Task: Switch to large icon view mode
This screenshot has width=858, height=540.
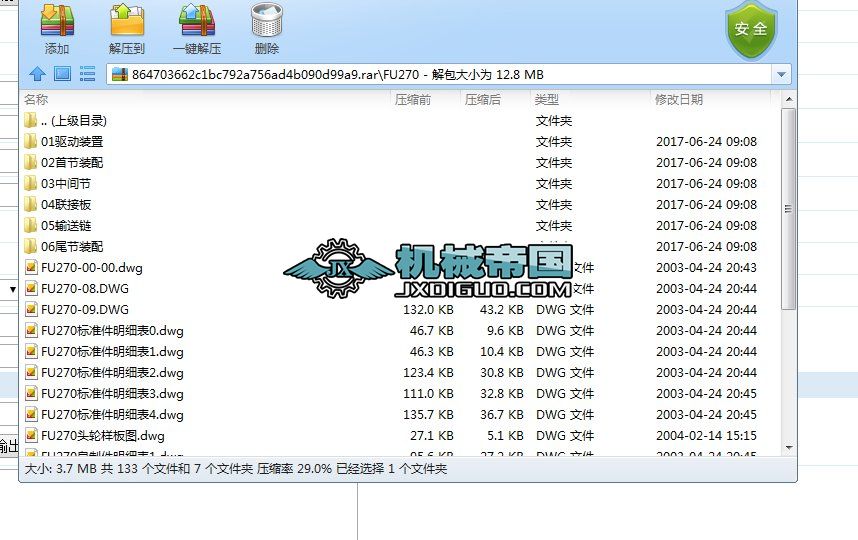Action: click(x=62, y=74)
